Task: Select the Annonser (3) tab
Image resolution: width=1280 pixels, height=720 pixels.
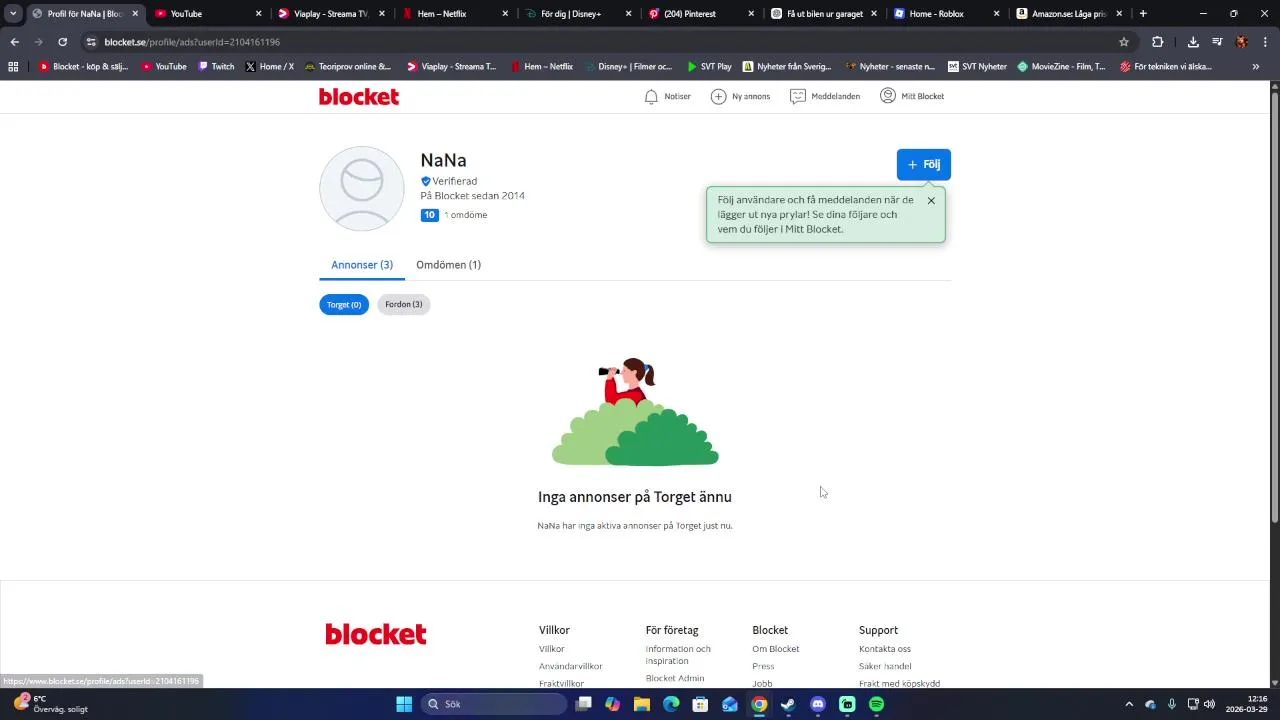Action: (x=362, y=265)
